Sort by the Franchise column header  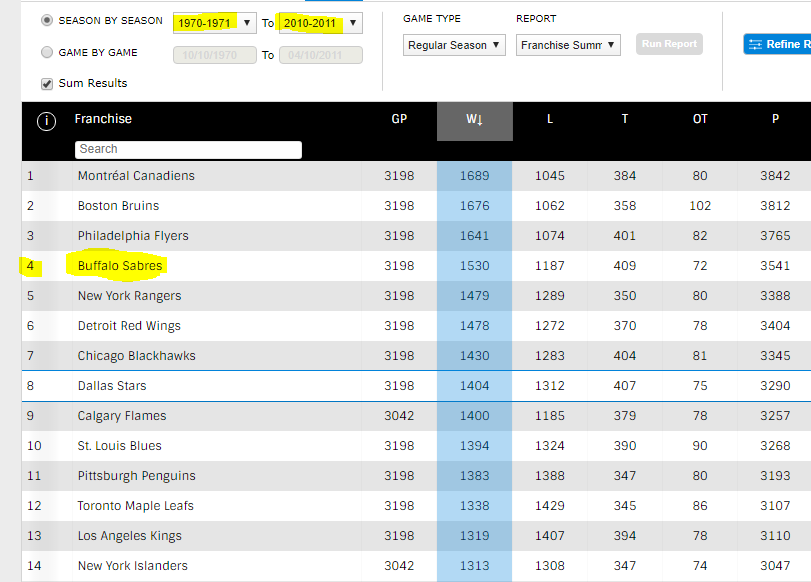pyautogui.click(x=103, y=119)
